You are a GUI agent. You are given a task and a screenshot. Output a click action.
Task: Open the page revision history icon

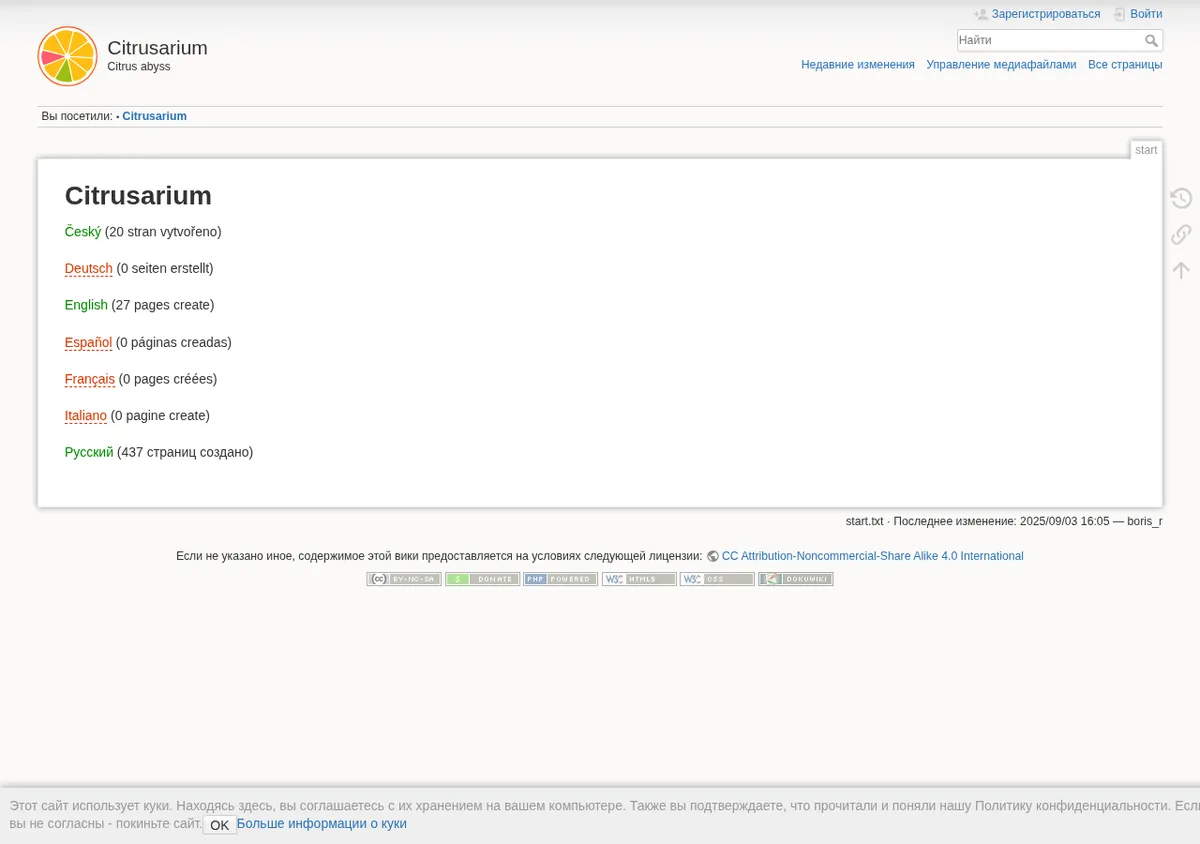(1181, 198)
